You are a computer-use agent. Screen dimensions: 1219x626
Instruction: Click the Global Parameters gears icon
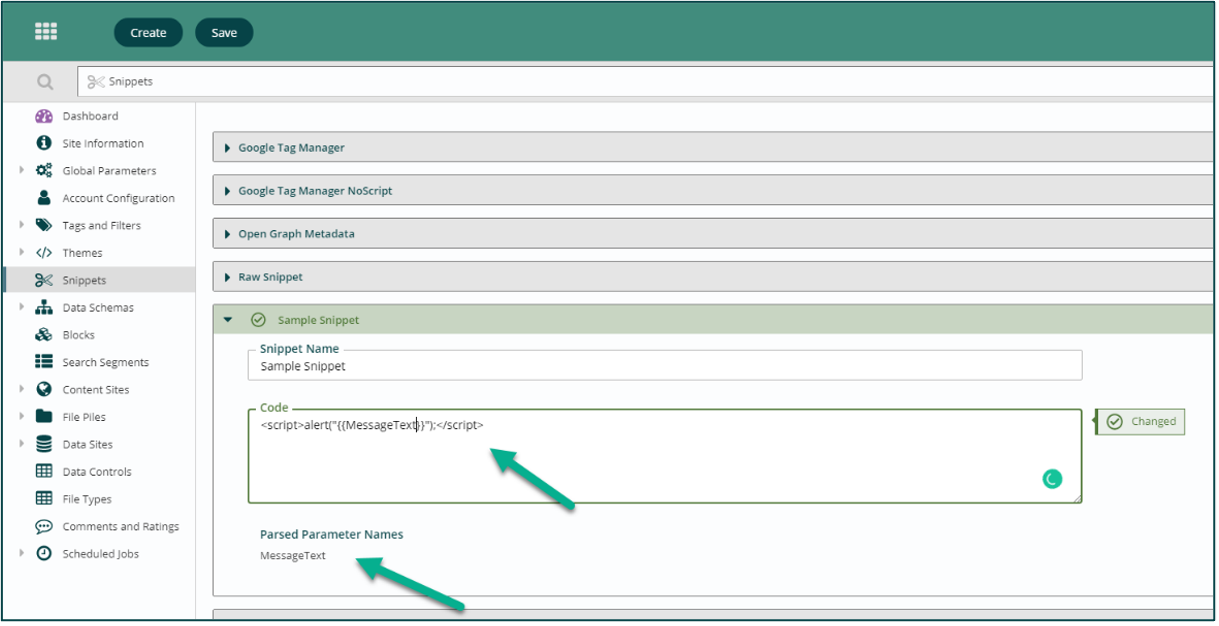click(44, 170)
